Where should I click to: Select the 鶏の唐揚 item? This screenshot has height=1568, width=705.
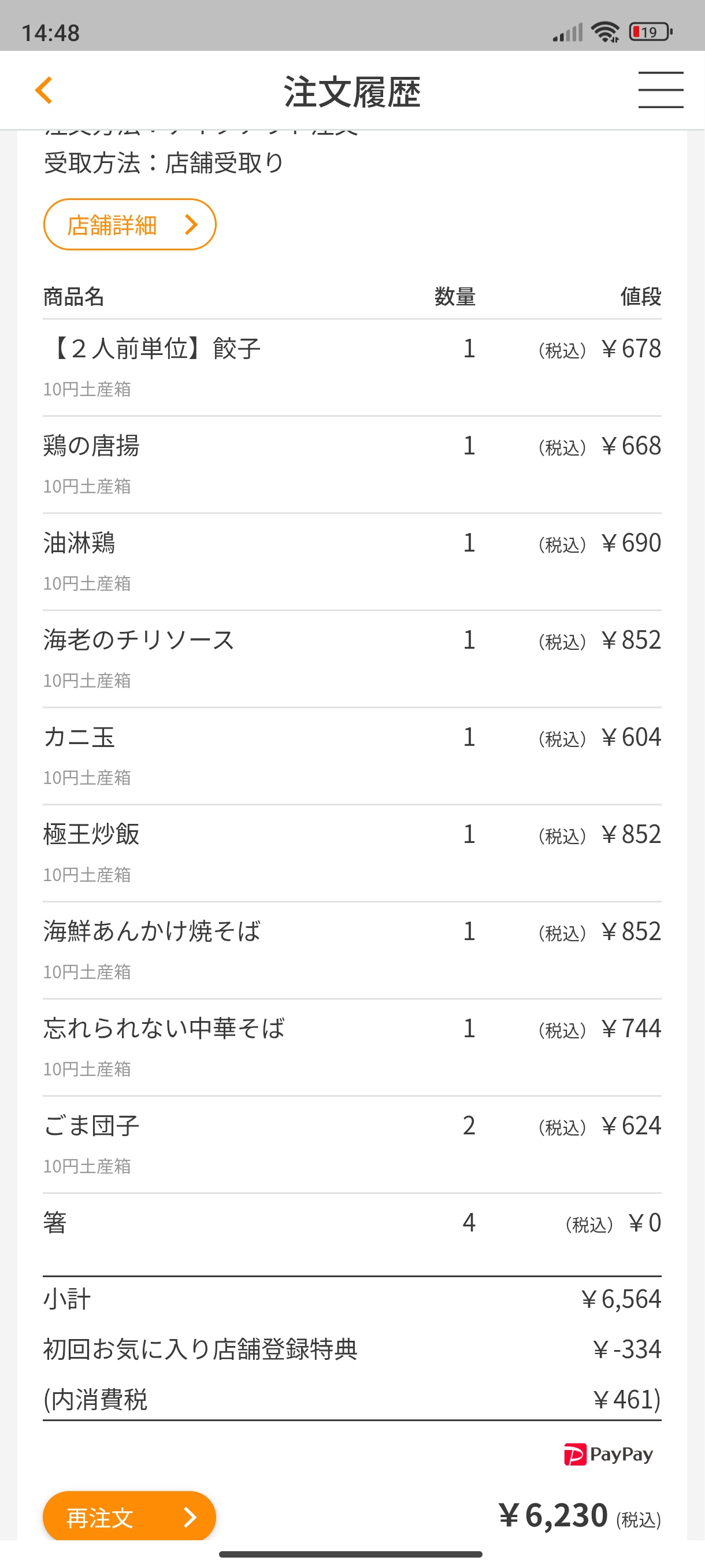click(x=352, y=465)
